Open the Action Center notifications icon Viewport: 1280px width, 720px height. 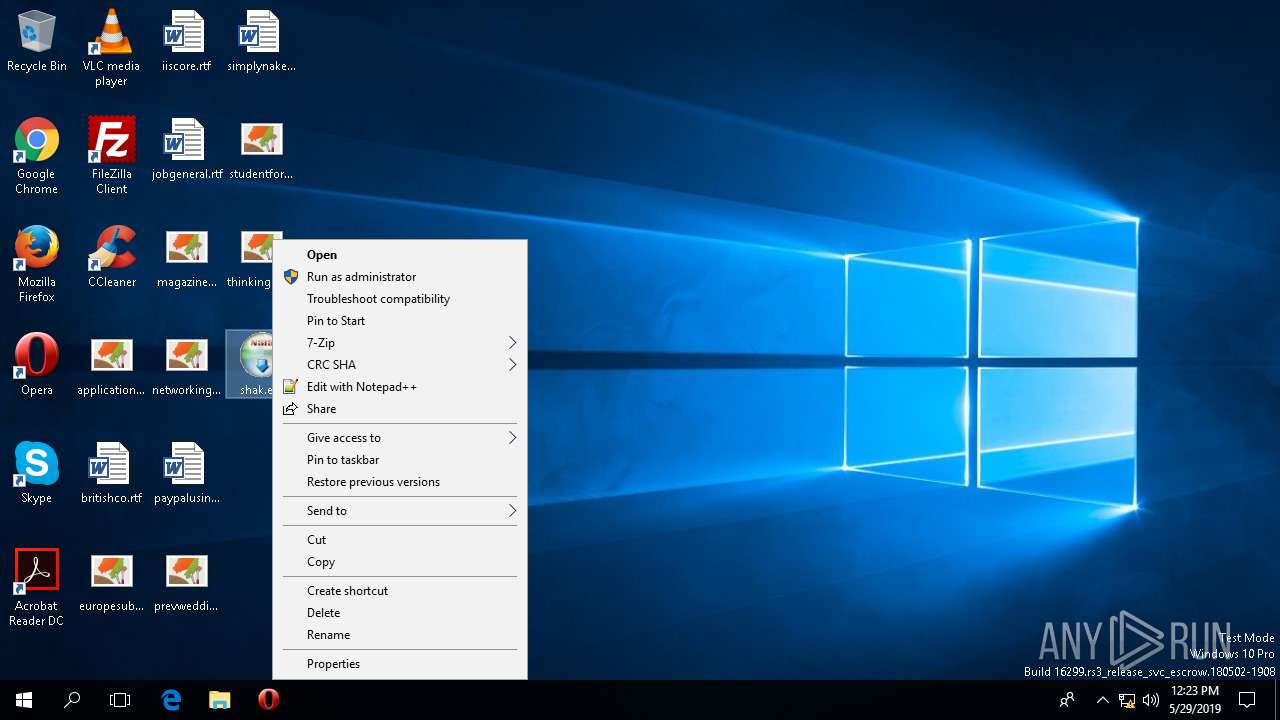pos(1247,700)
